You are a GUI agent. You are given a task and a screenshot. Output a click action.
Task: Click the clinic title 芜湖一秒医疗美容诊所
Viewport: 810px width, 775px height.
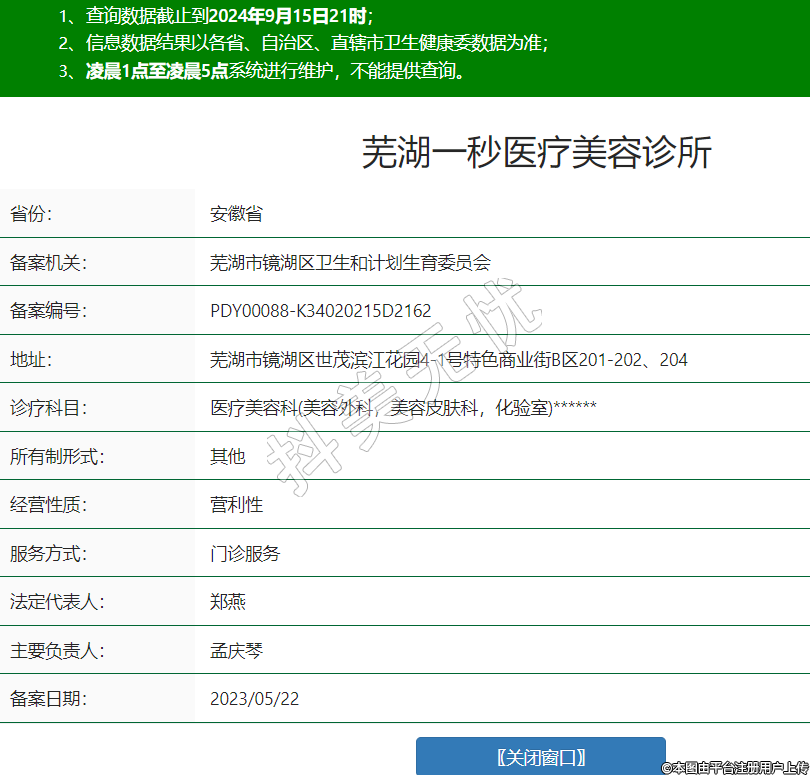point(536,153)
